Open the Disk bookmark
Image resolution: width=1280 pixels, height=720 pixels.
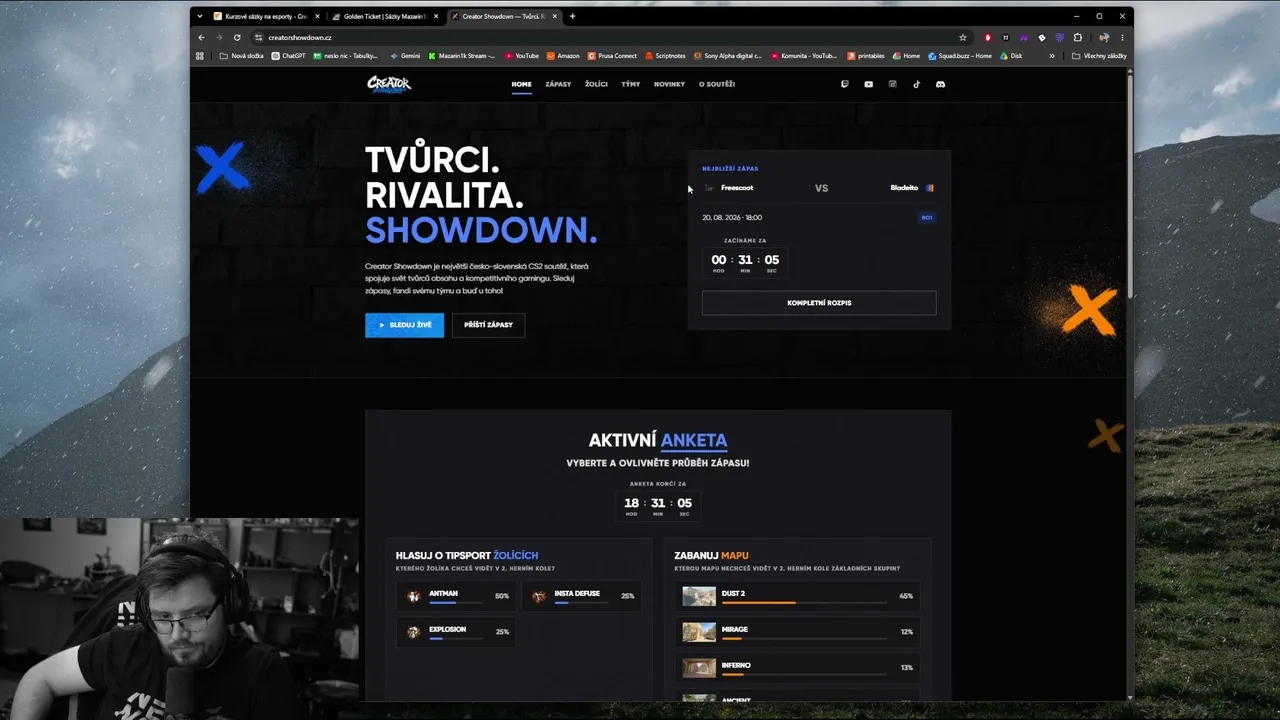click(x=1011, y=56)
